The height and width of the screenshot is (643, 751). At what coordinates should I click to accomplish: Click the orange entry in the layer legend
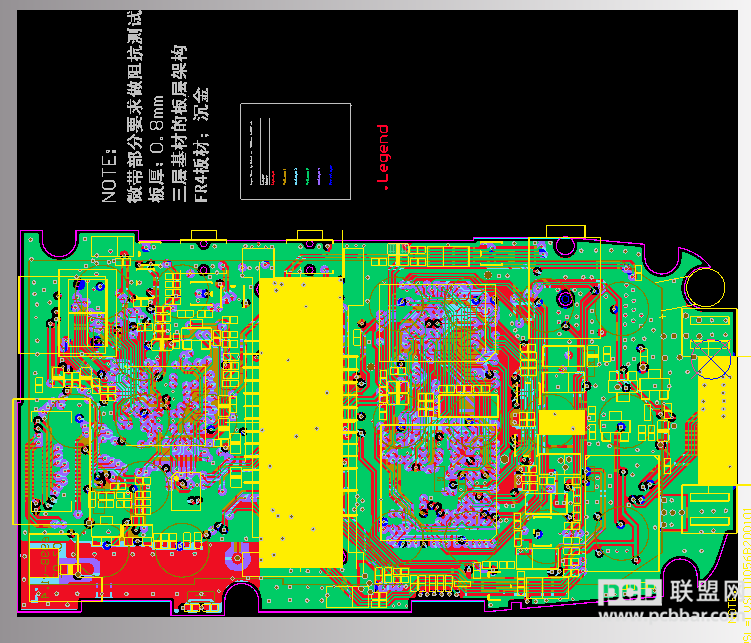(284, 177)
